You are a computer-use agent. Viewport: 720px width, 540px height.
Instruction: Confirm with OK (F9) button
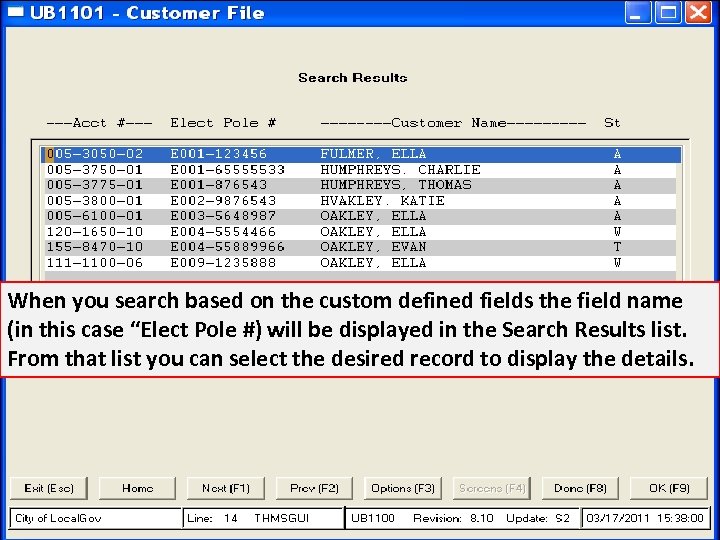(x=669, y=488)
